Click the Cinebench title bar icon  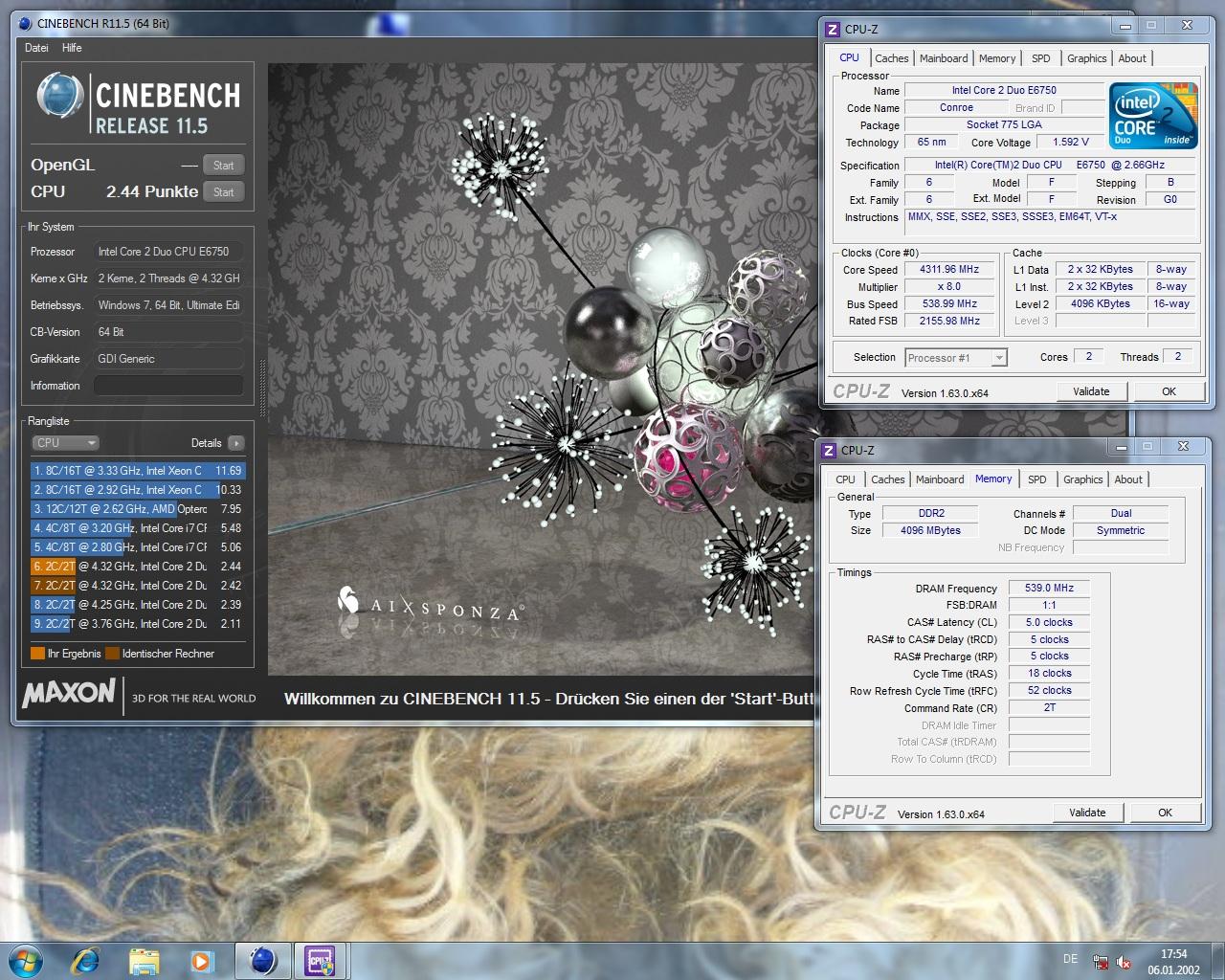26,24
